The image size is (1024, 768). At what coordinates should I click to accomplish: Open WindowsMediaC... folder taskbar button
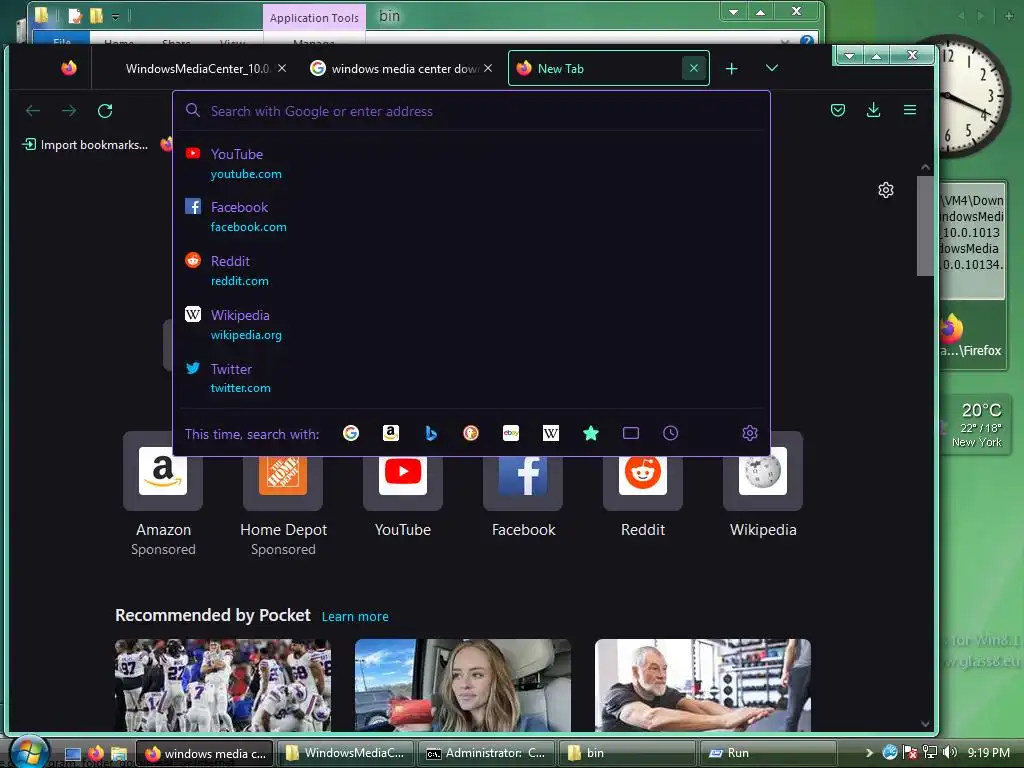[346, 753]
